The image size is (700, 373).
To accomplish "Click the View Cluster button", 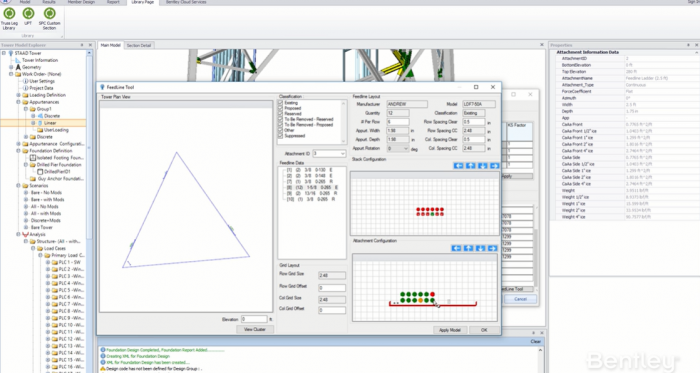I will (x=255, y=329).
